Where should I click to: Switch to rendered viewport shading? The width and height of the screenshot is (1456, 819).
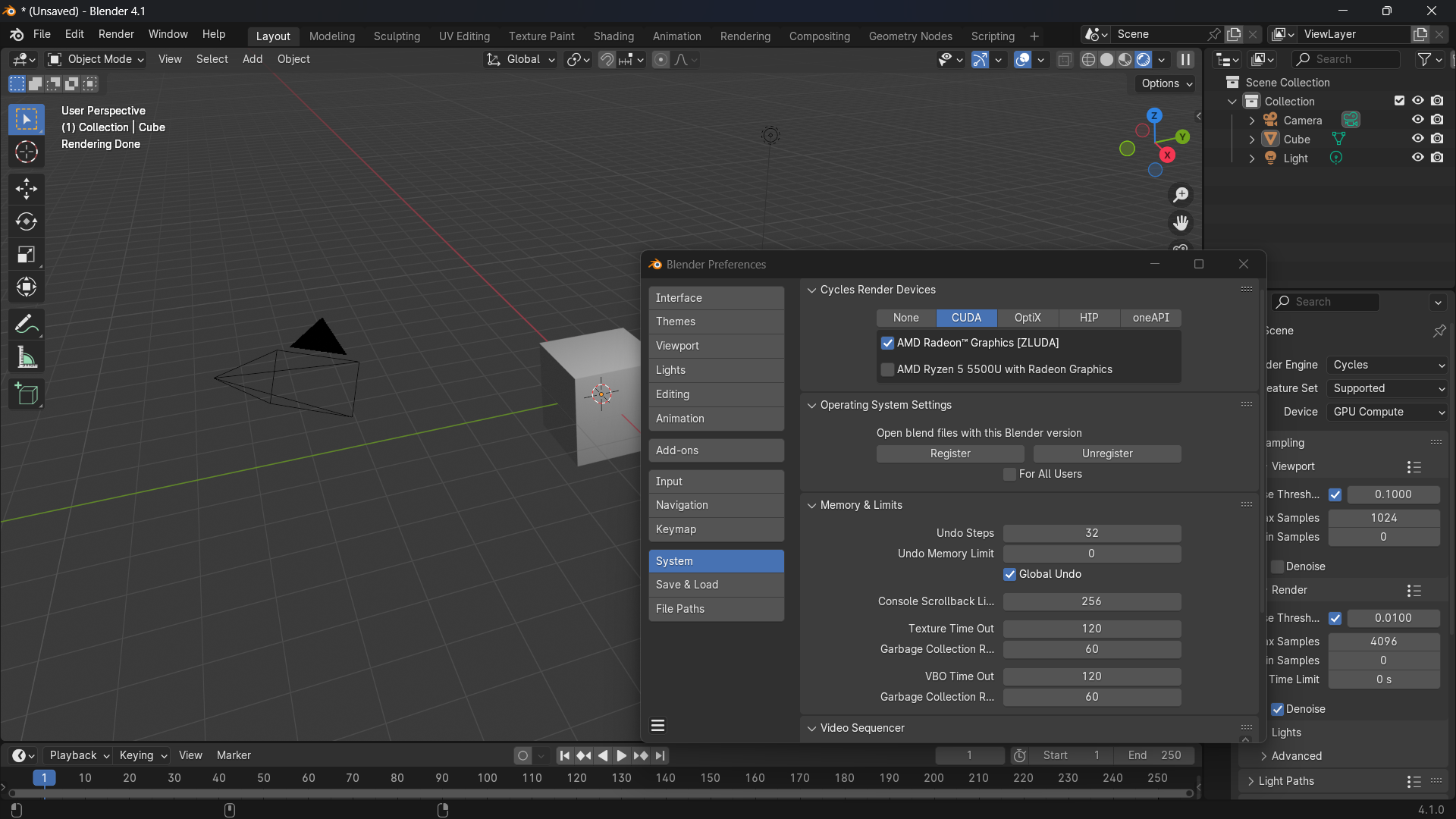(1143, 60)
